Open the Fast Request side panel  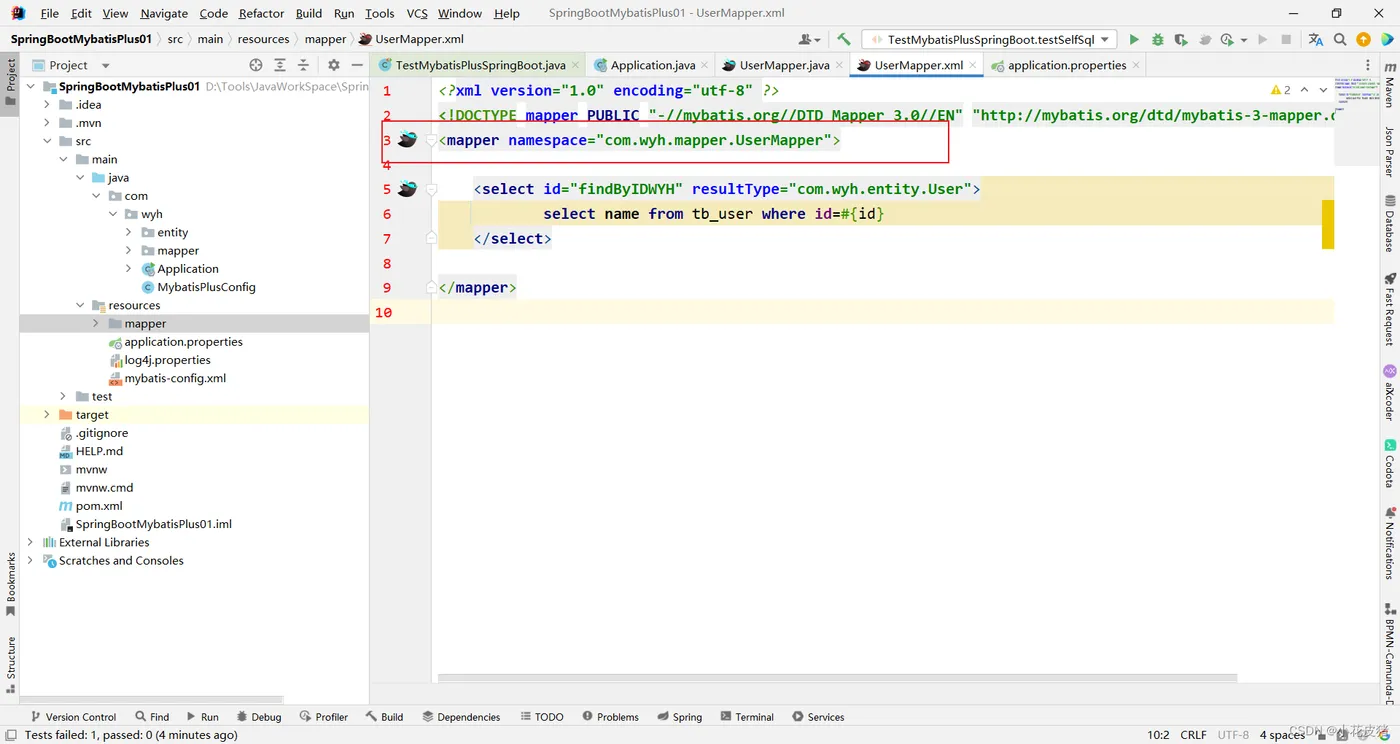point(1390,309)
